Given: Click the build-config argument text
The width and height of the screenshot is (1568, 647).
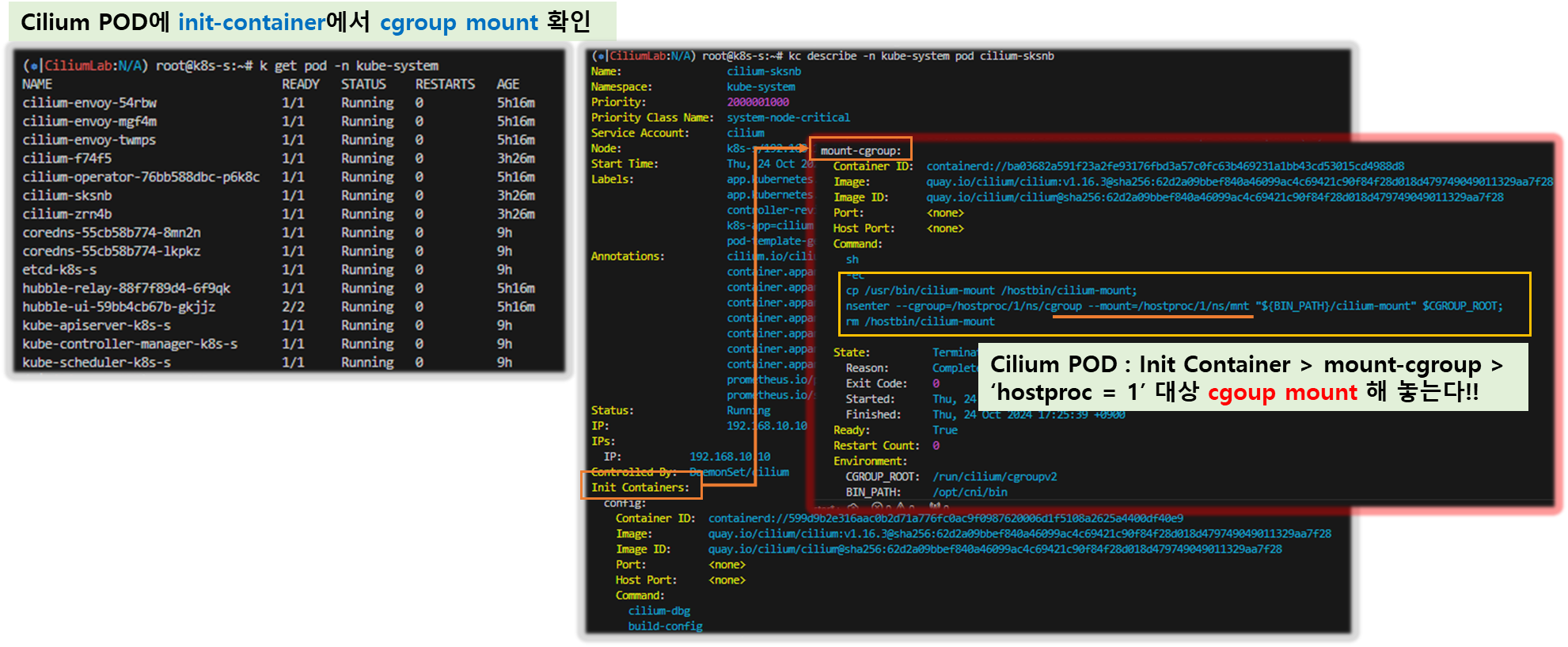Looking at the screenshot, I should (666, 626).
